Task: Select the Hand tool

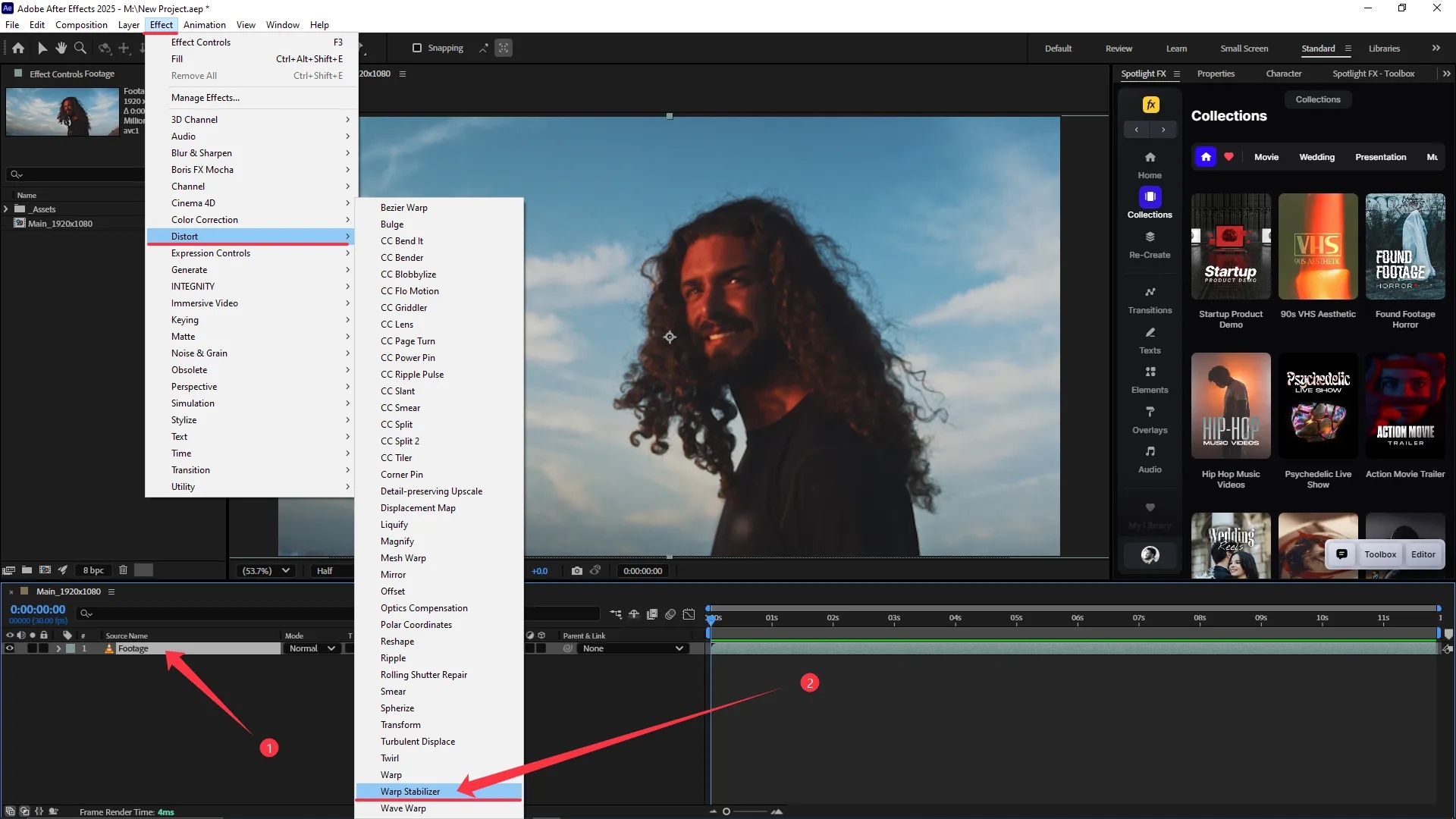Action: point(61,48)
